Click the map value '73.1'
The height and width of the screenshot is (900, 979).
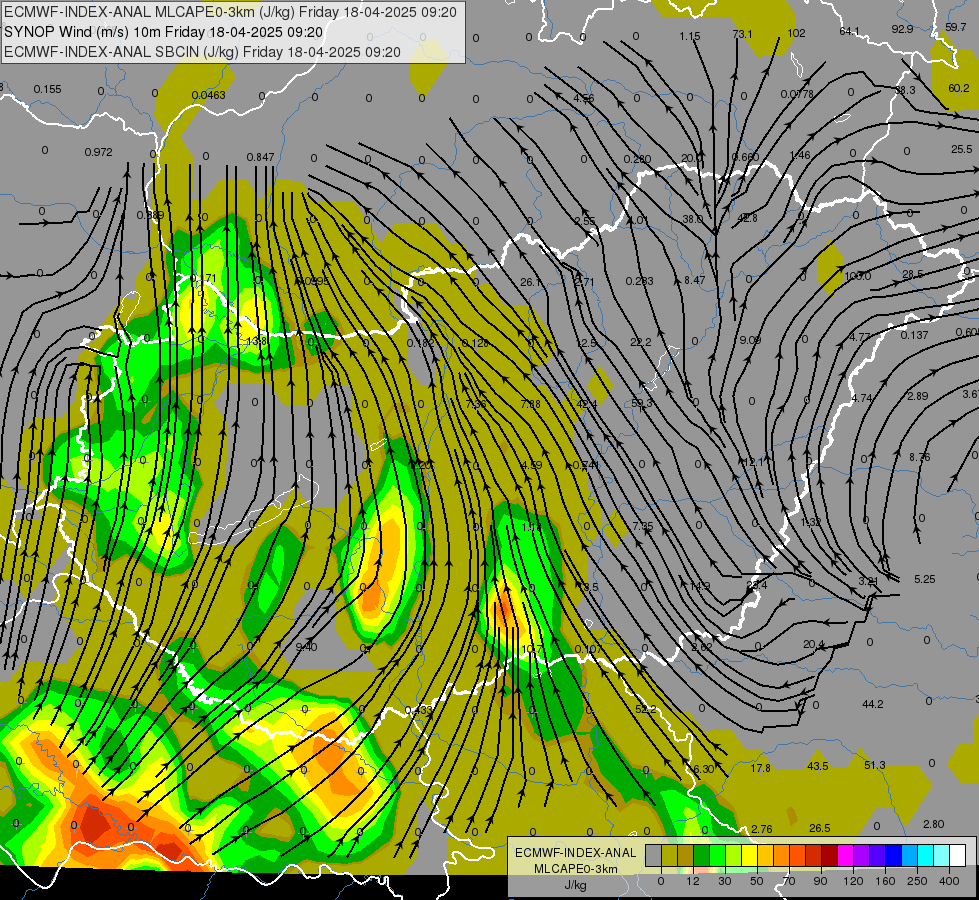tap(742, 34)
